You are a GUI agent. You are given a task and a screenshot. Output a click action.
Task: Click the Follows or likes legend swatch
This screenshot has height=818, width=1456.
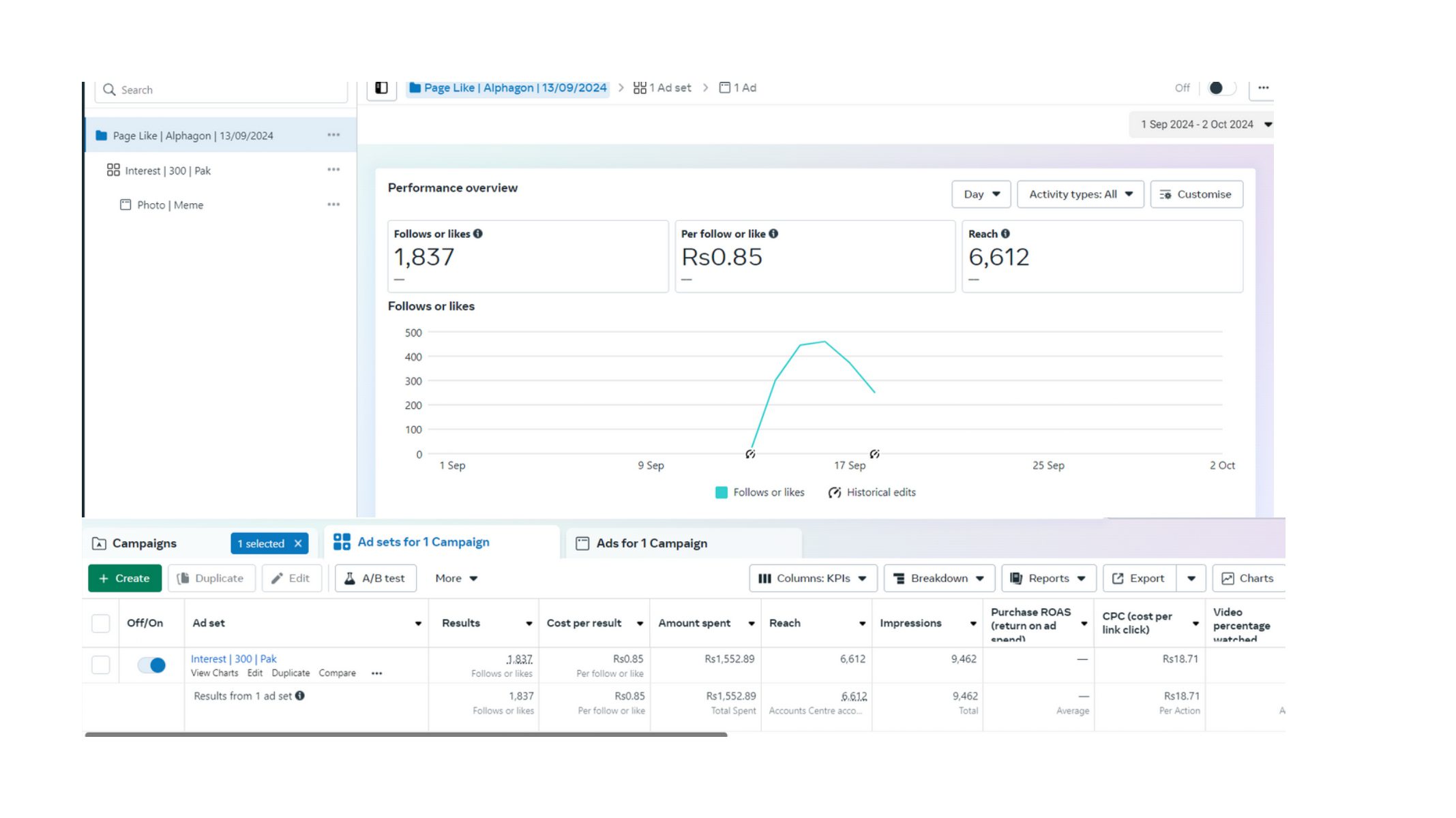(721, 492)
